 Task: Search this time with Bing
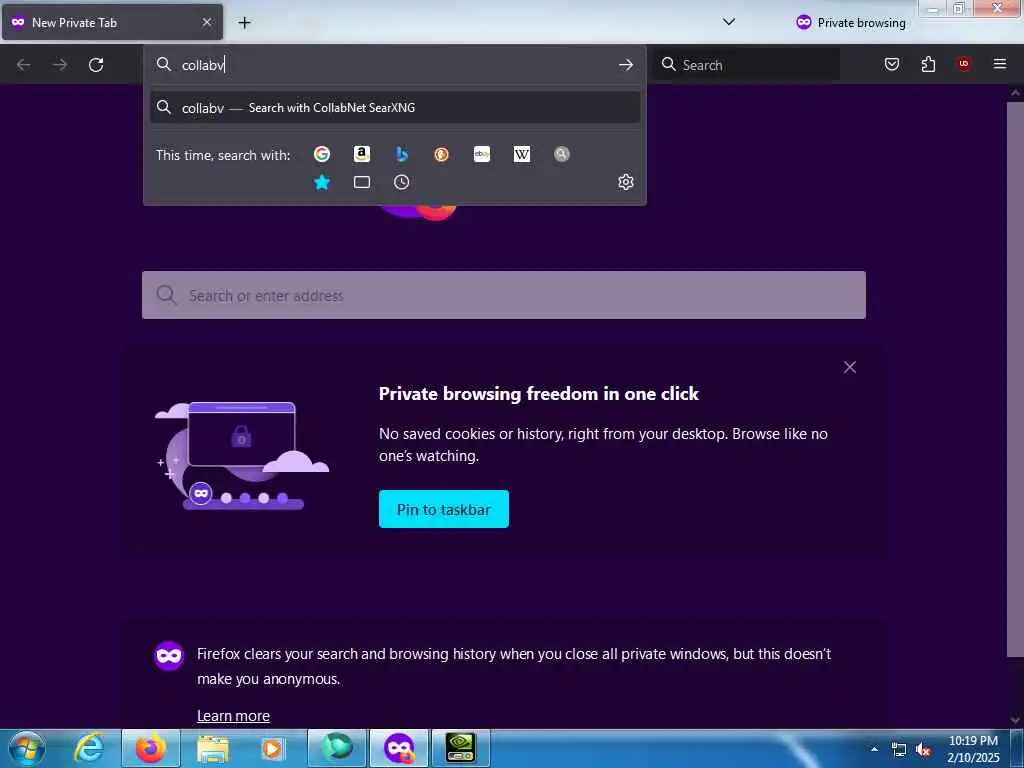(x=402, y=154)
